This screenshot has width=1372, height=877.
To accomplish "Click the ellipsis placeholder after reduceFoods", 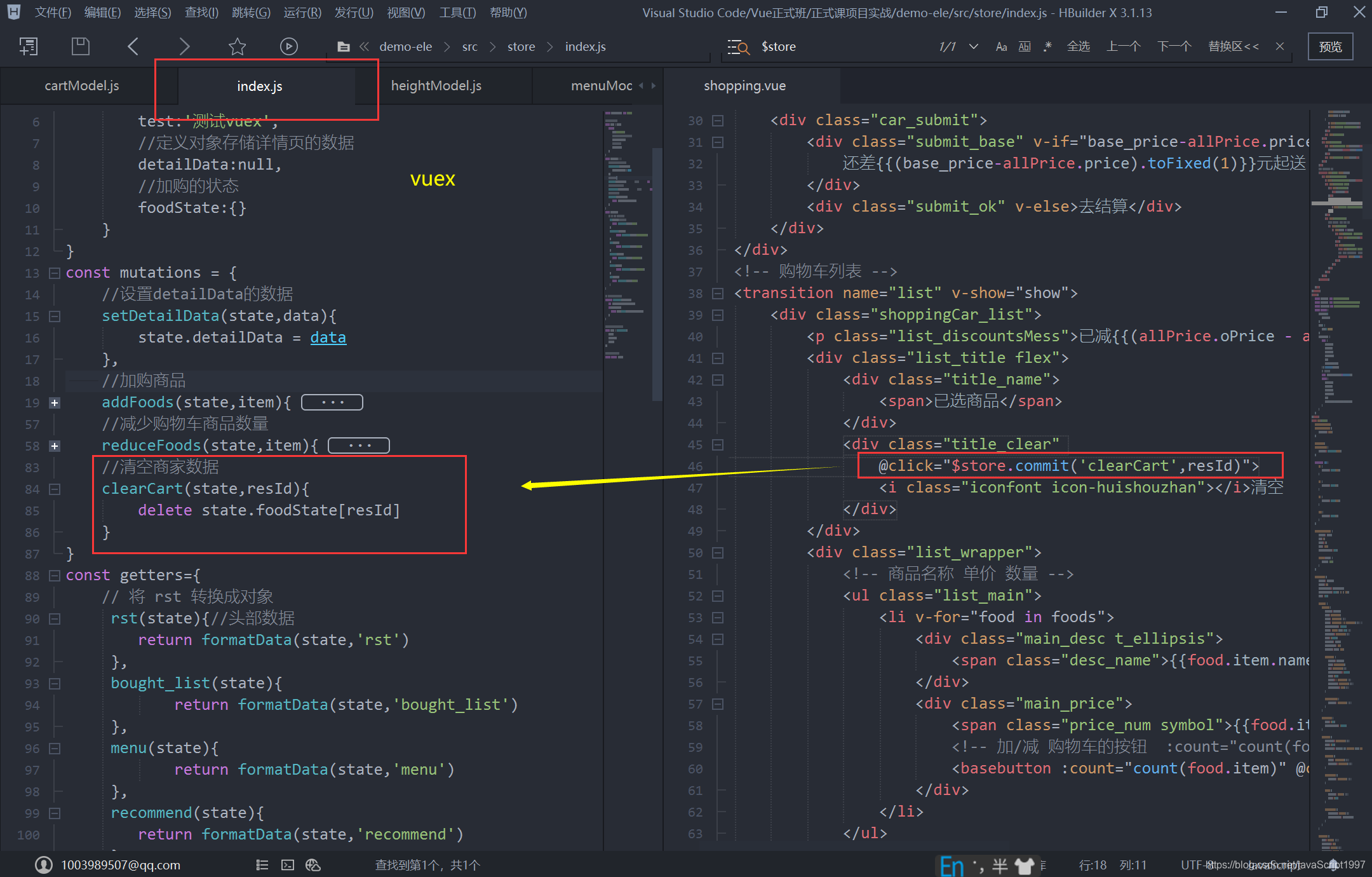I will pos(359,445).
